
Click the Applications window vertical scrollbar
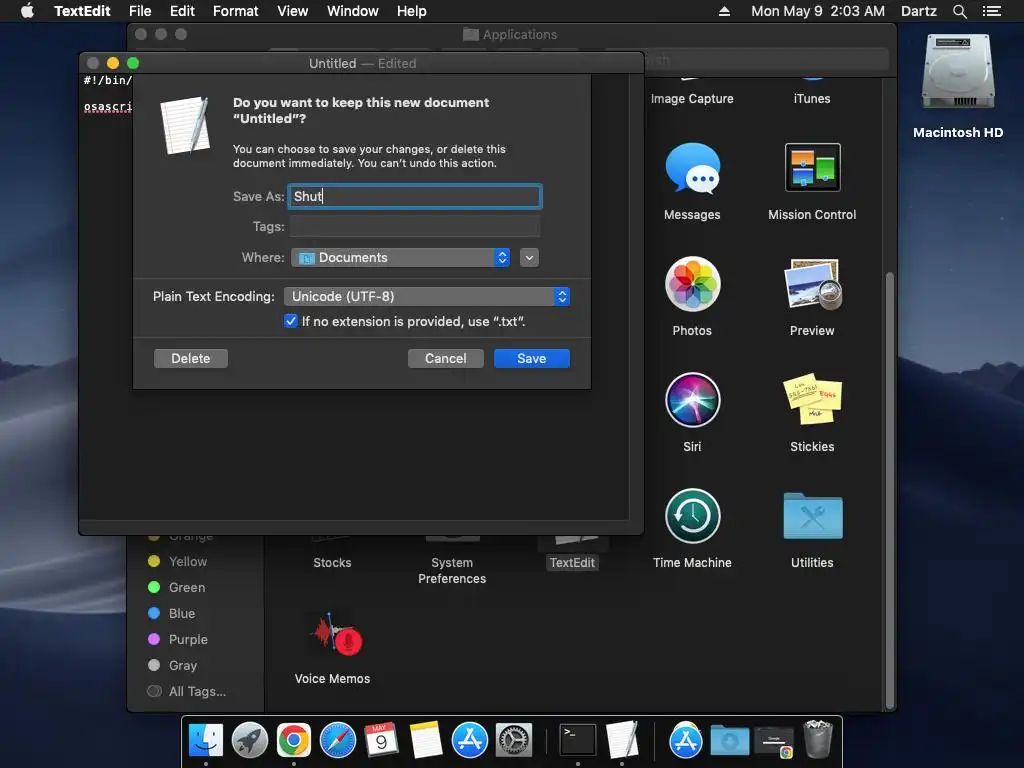click(889, 490)
